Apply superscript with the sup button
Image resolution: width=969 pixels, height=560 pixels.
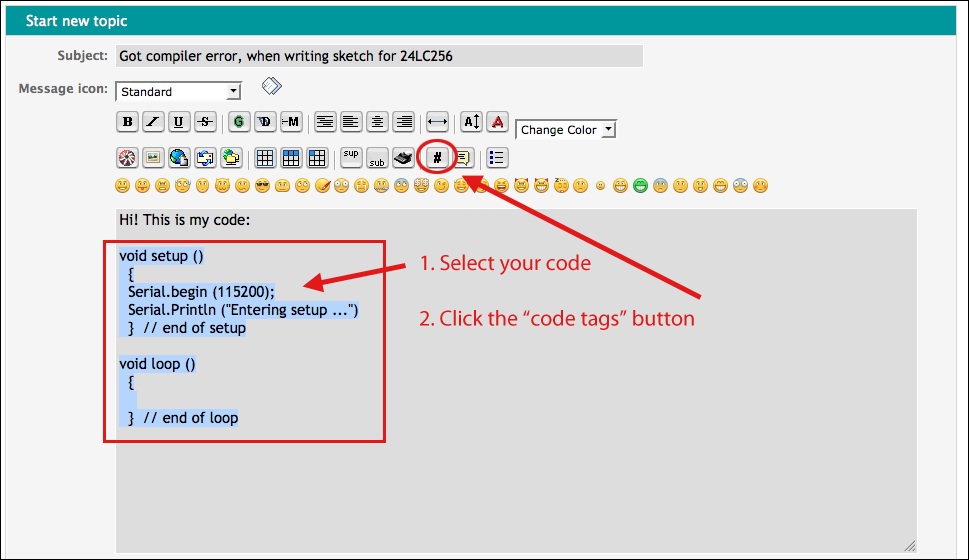tap(351, 158)
